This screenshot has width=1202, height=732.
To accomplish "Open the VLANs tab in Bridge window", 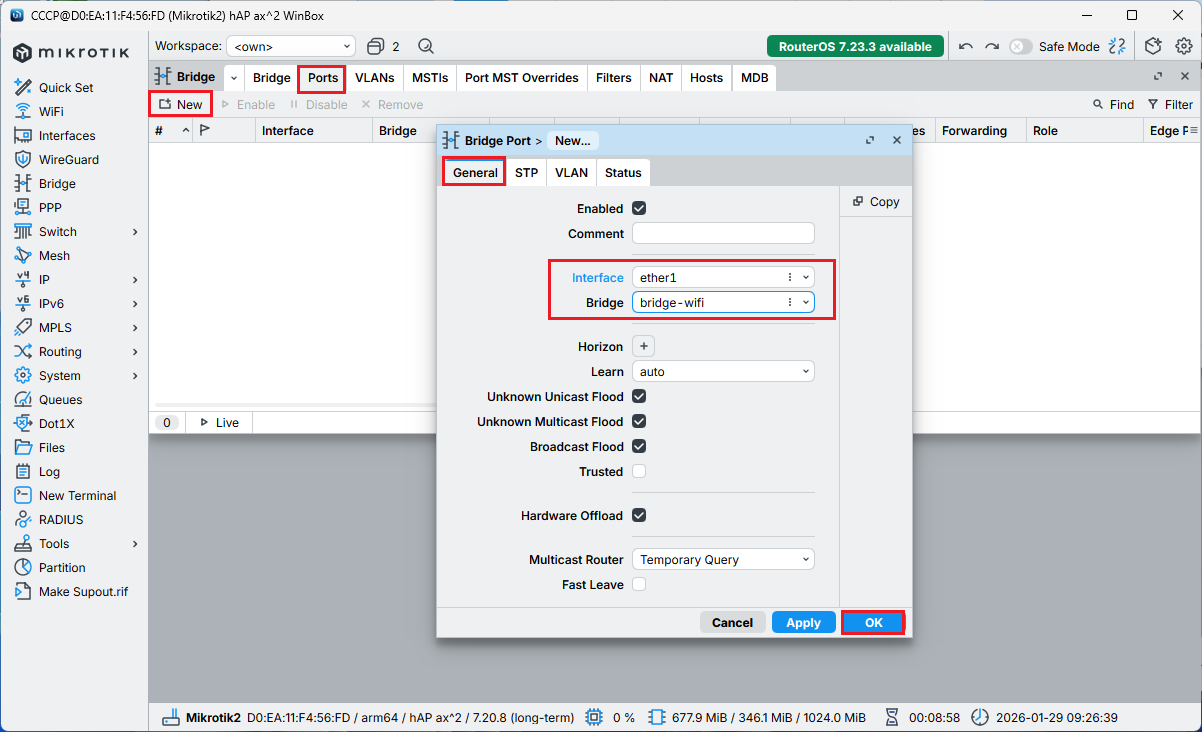I will click(x=375, y=78).
